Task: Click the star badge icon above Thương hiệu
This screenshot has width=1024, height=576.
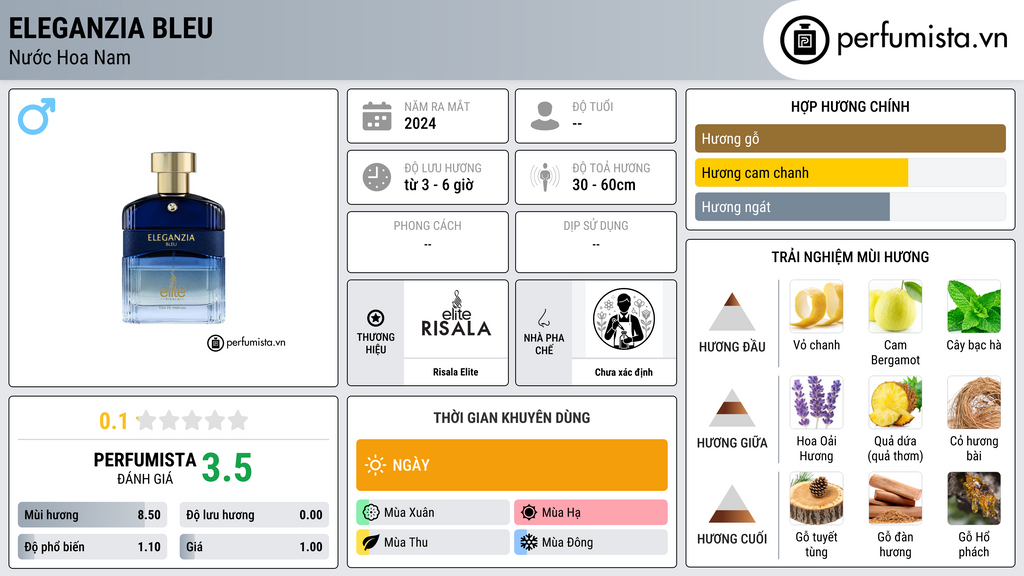Action: pos(376,318)
